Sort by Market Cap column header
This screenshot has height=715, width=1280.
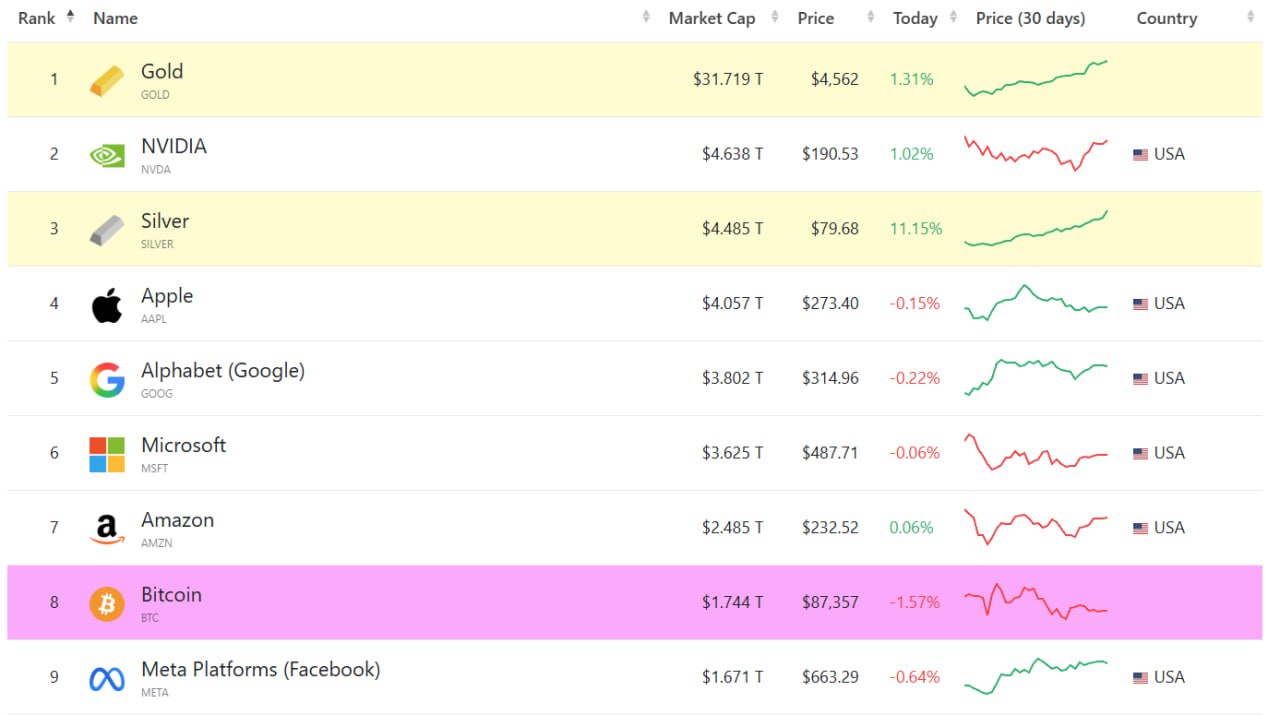coord(712,18)
